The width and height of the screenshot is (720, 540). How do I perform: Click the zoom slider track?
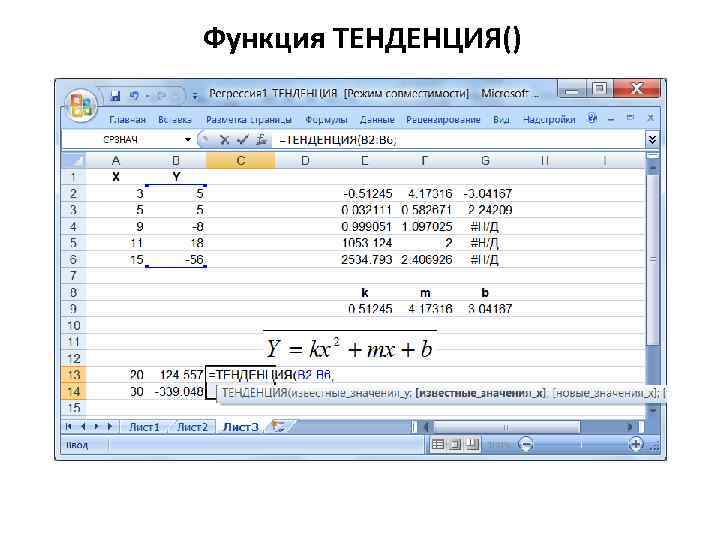pyautogui.click(x=581, y=444)
